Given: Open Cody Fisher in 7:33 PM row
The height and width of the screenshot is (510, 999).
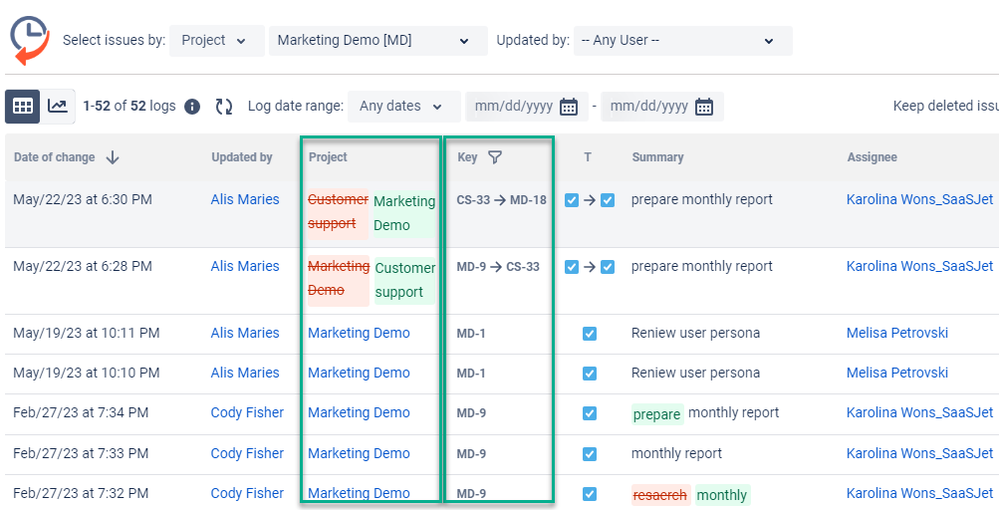Looking at the screenshot, I should pyautogui.click(x=247, y=453).
